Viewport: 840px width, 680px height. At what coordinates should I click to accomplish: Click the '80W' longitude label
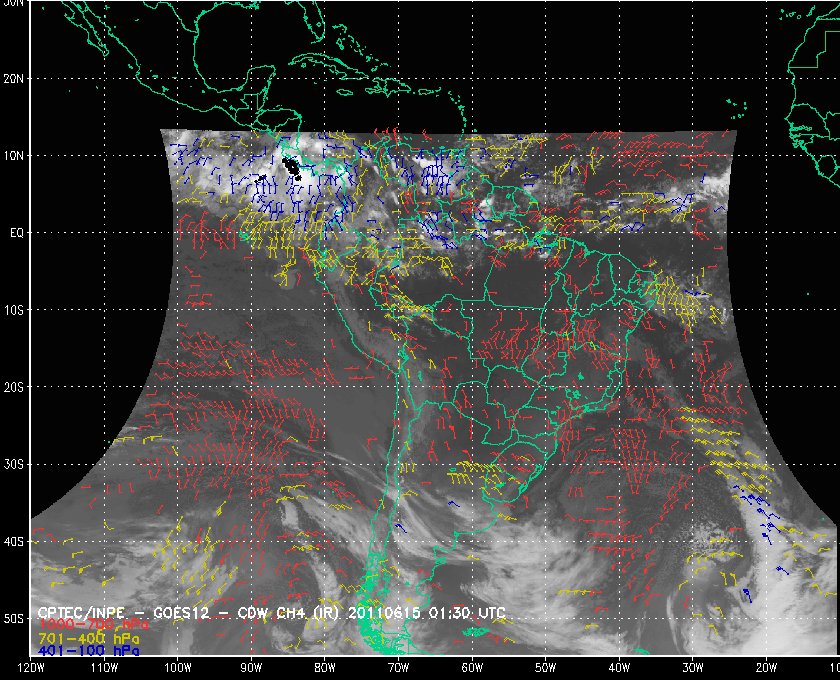pos(325,668)
